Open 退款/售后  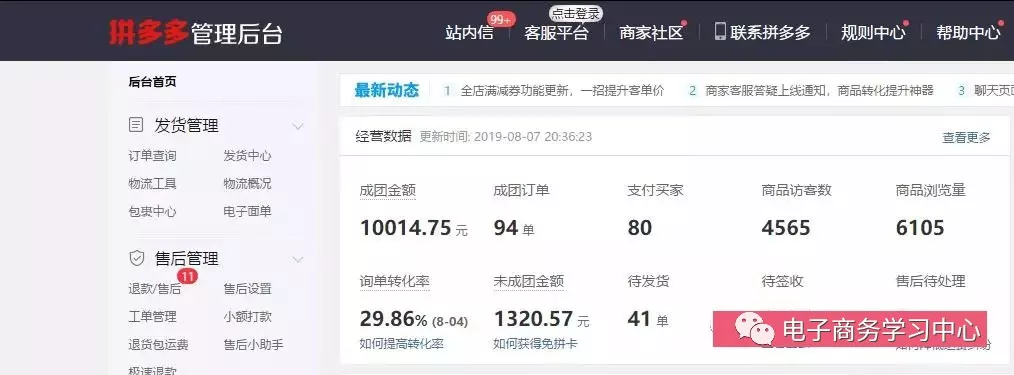(155, 289)
